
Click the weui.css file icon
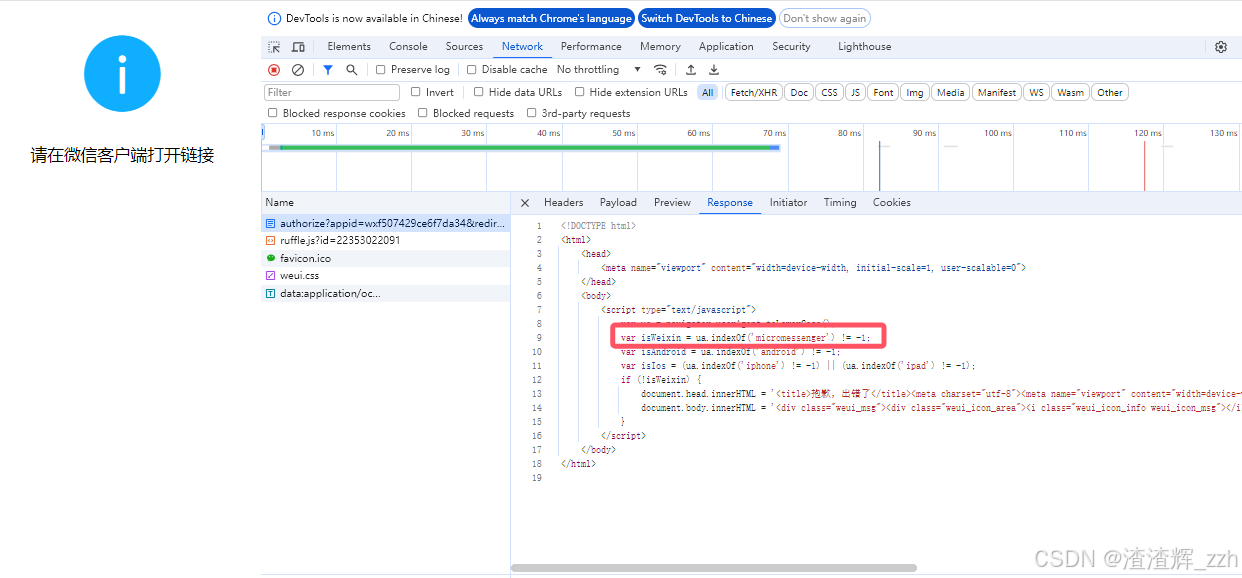point(270,276)
